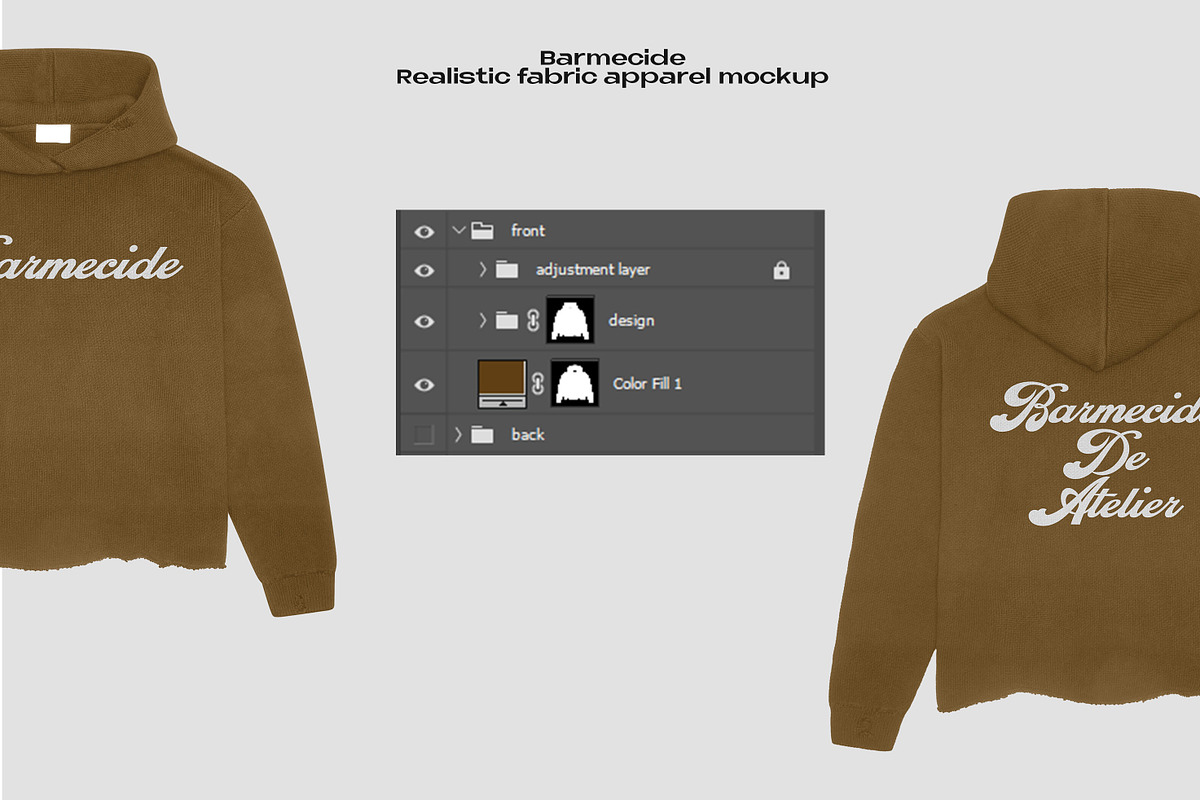1200x800 pixels.
Task: Show the back group via its empty visibility box
Action: pos(424,434)
